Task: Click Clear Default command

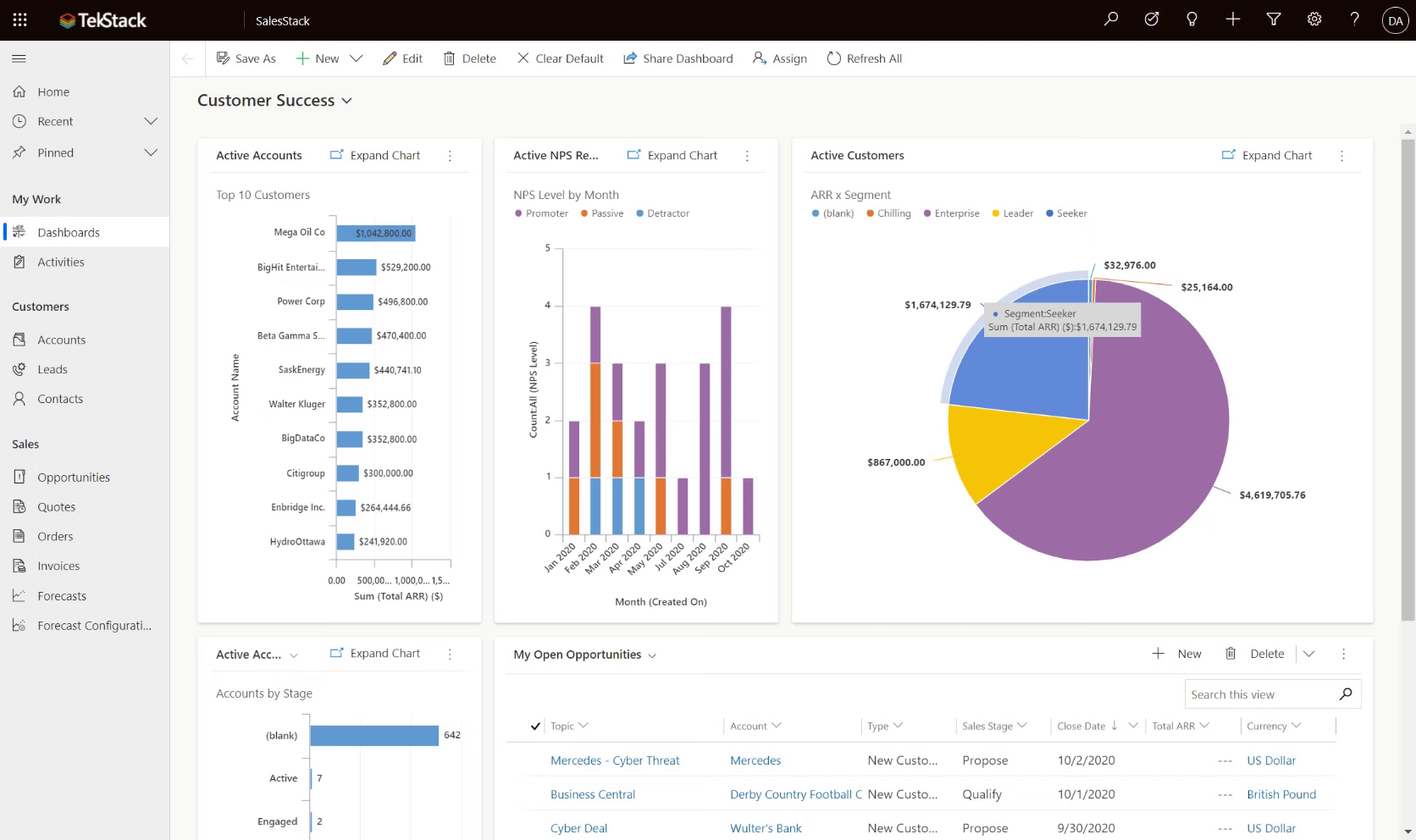Action: [x=561, y=58]
